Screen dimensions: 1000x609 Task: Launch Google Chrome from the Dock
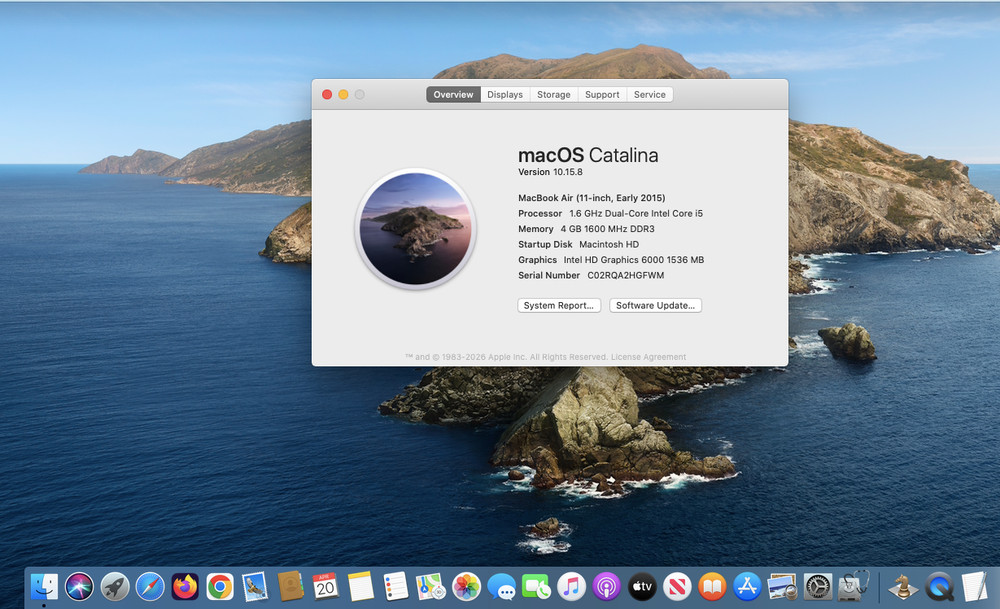click(x=220, y=587)
